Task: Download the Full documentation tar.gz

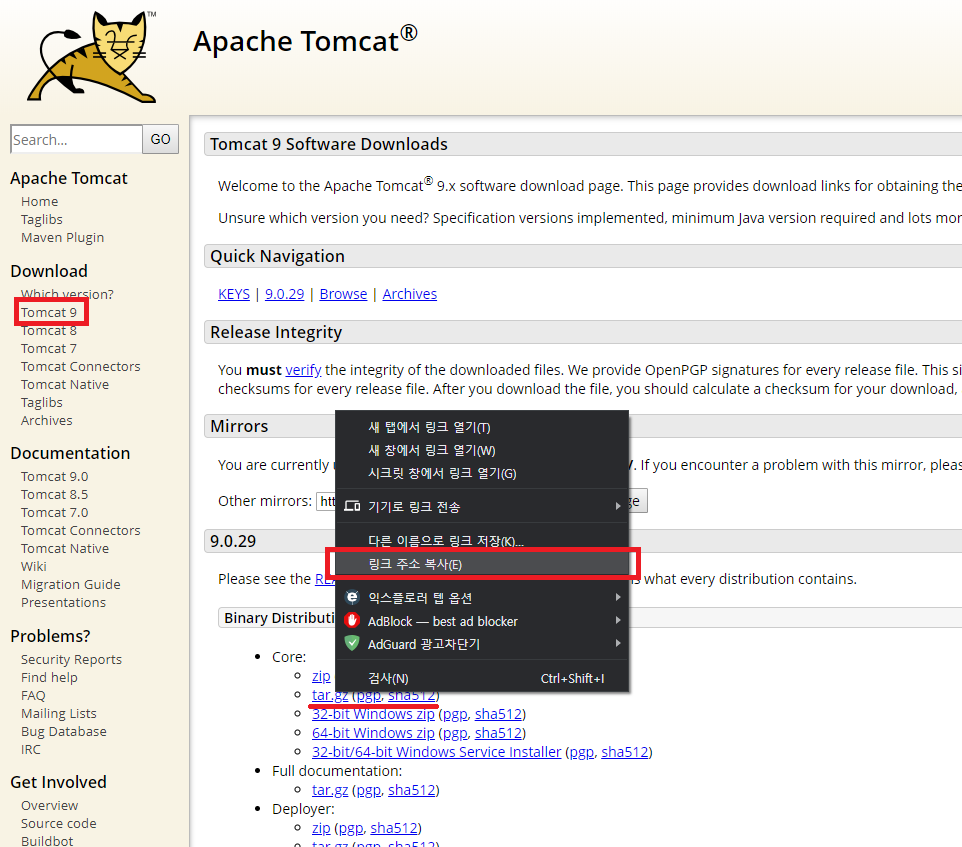Action: [329, 790]
